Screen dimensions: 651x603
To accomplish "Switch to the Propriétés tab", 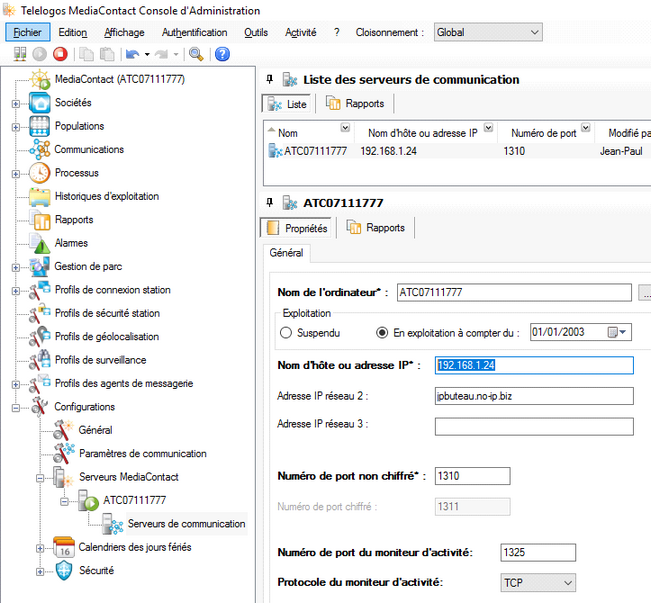I will [x=296, y=228].
